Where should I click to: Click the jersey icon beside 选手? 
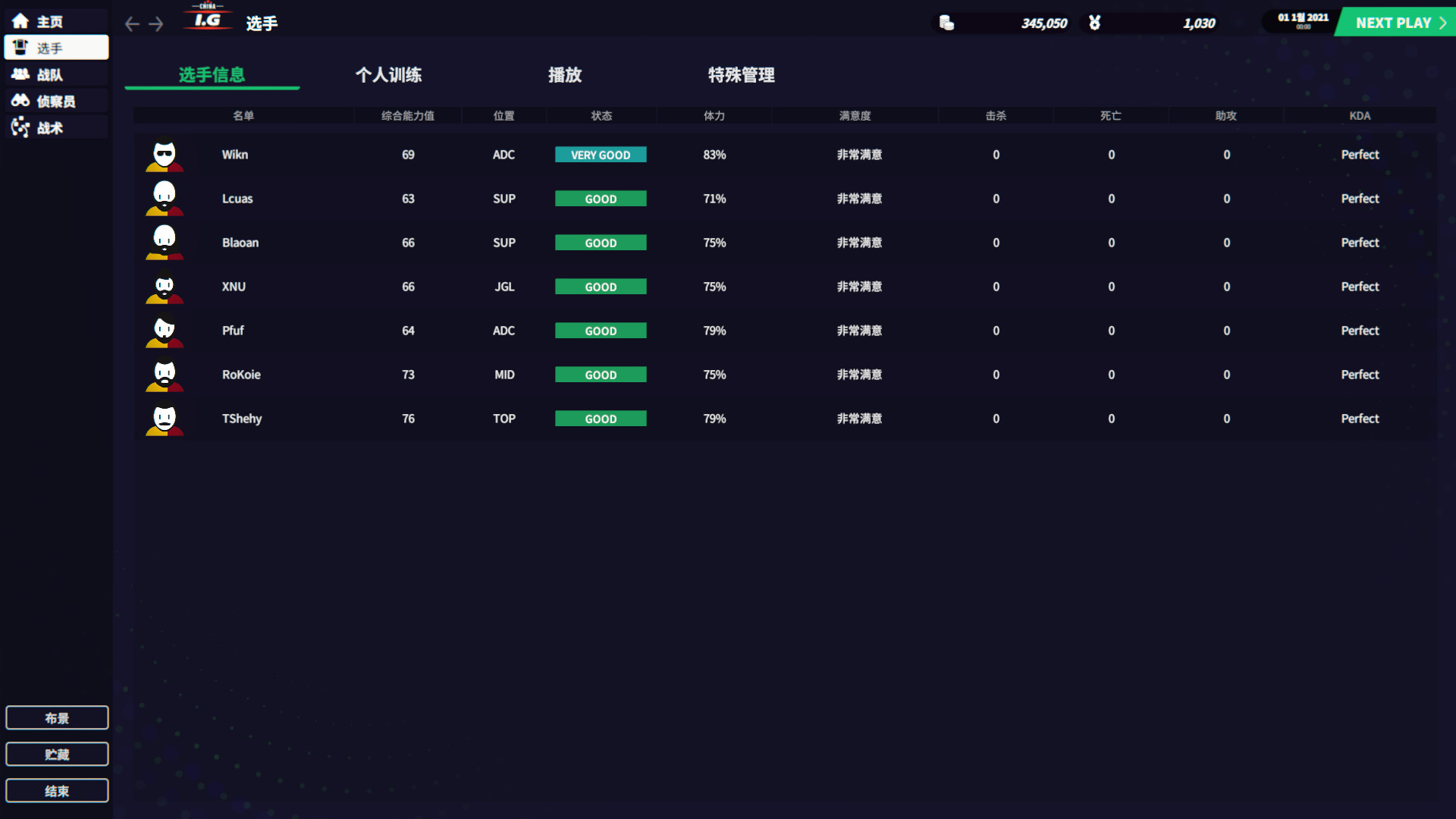coord(20,47)
